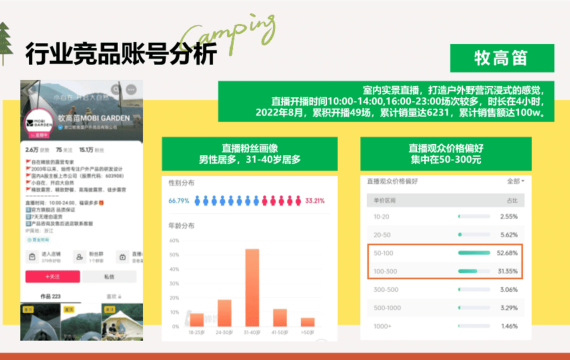This screenshot has width=570, height=360.
Task: Tap the shop bag icon 进入店铺
Action: tap(32, 257)
